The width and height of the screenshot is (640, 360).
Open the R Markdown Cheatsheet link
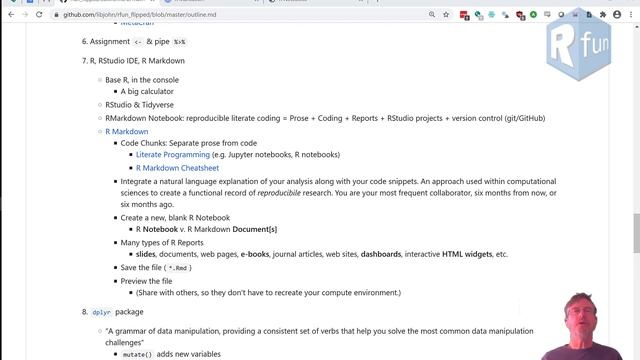[177, 168]
